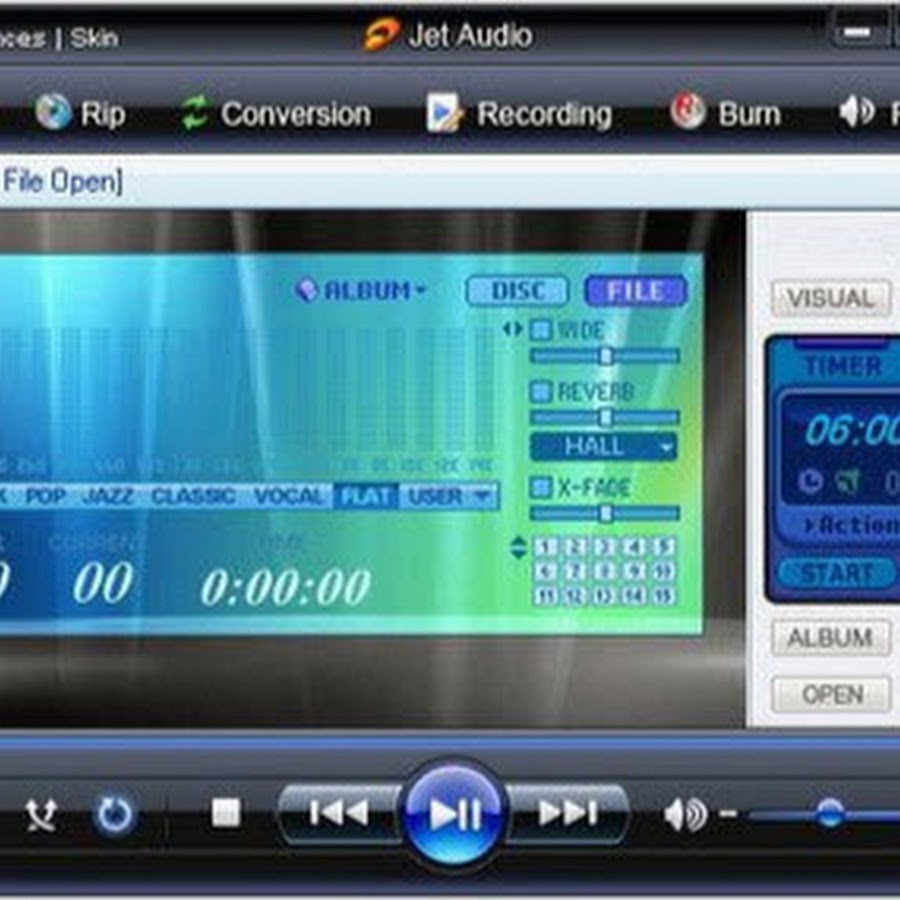The image size is (900, 900).
Task: Open the Conversion menu item
Action: [276, 114]
